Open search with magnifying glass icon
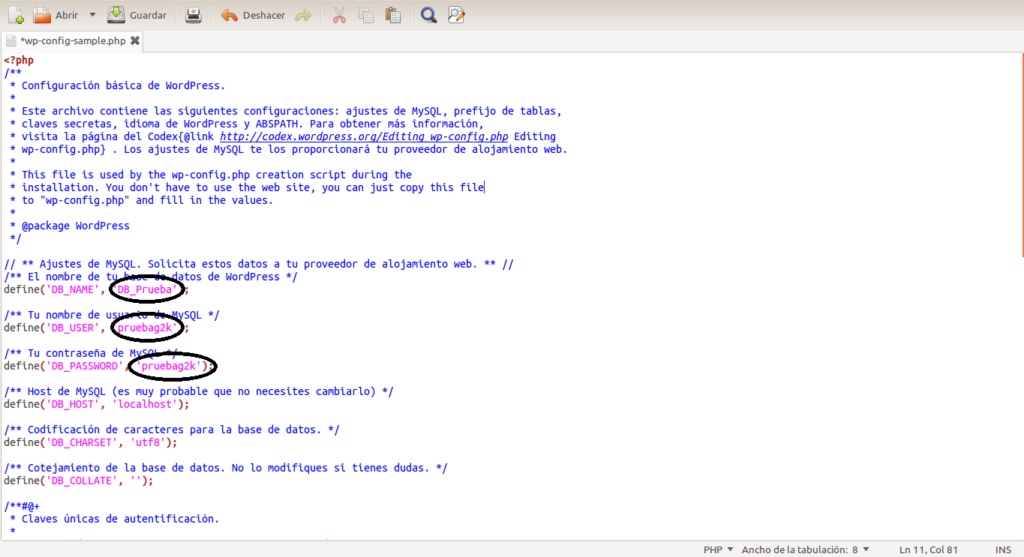This screenshot has height=557, width=1024. click(x=428, y=14)
